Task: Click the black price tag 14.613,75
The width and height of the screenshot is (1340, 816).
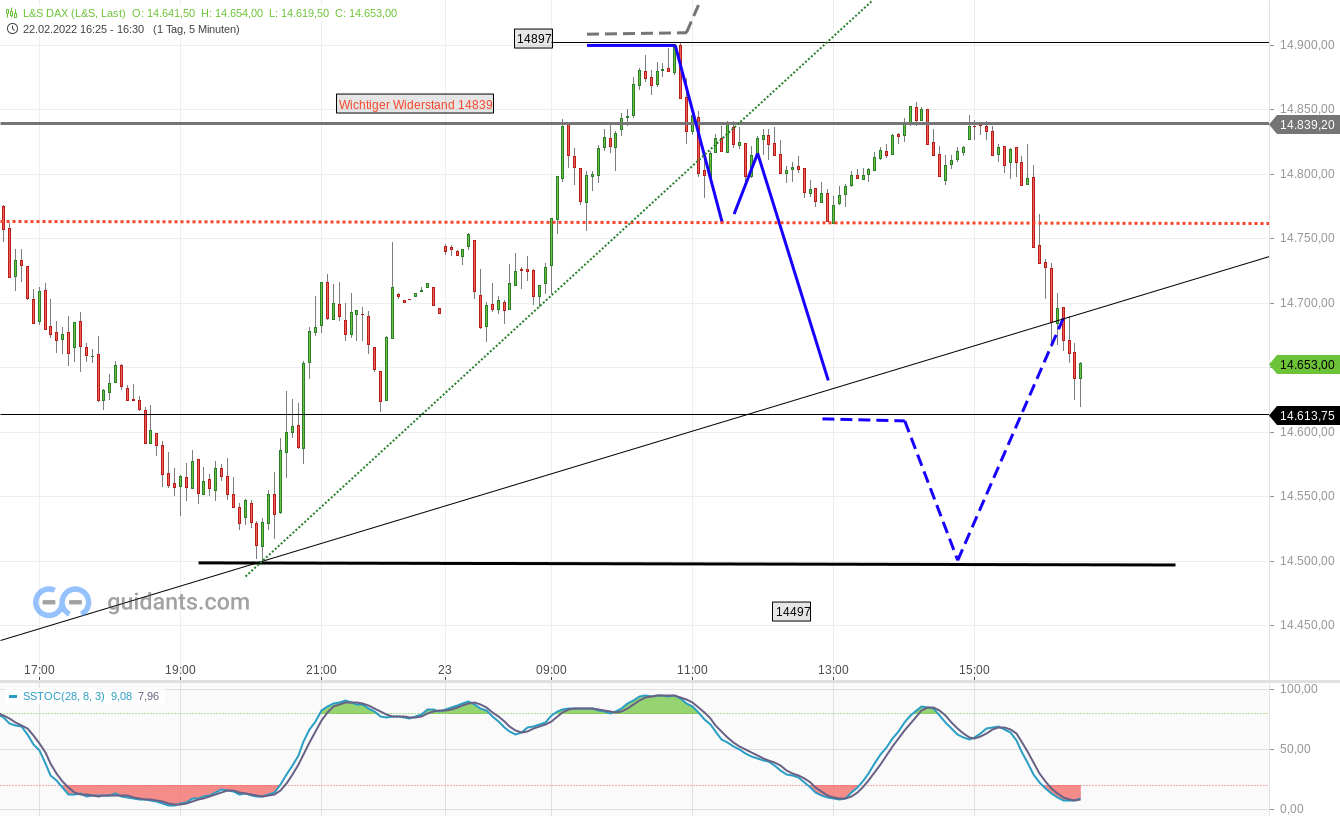Action: [1305, 415]
